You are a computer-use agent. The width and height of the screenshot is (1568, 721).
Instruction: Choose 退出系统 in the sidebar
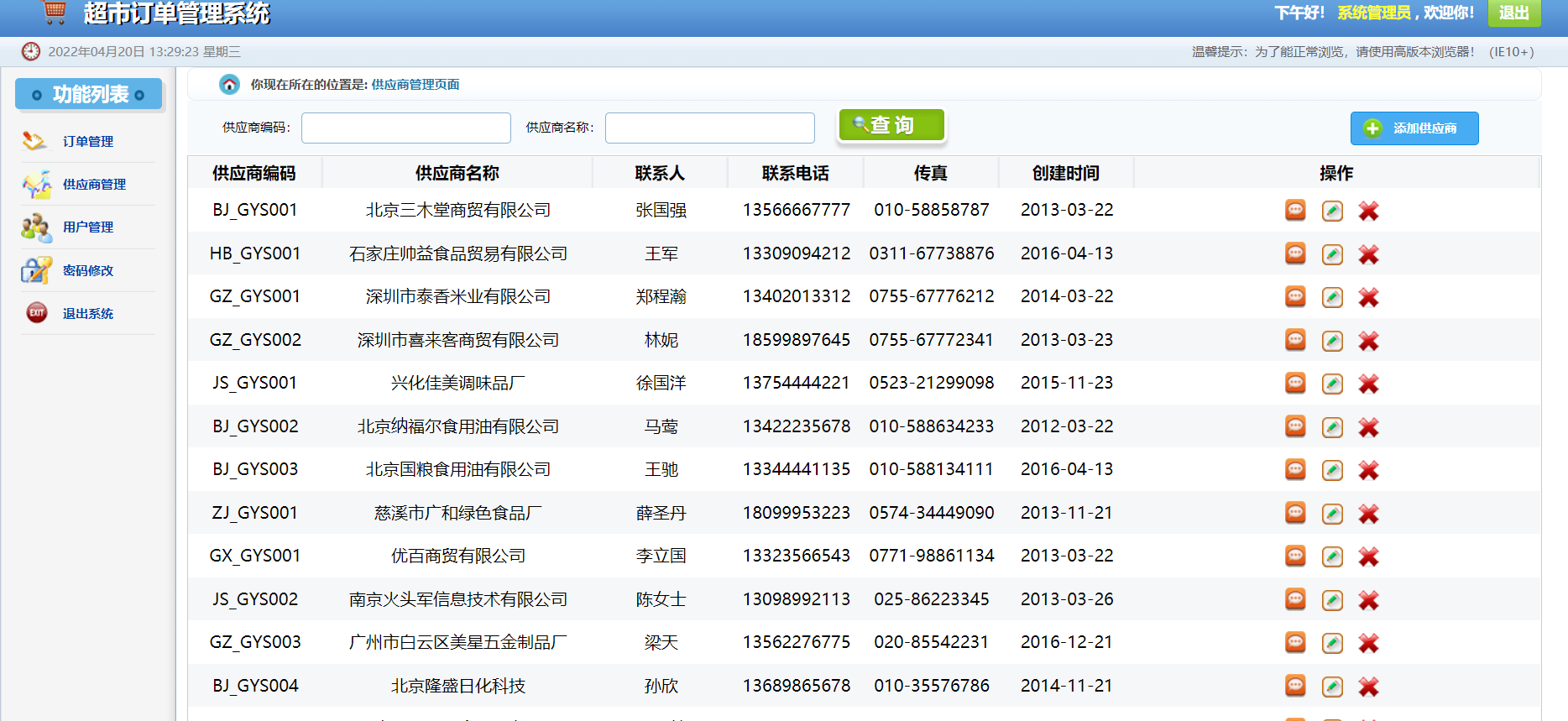click(x=87, y=314)
